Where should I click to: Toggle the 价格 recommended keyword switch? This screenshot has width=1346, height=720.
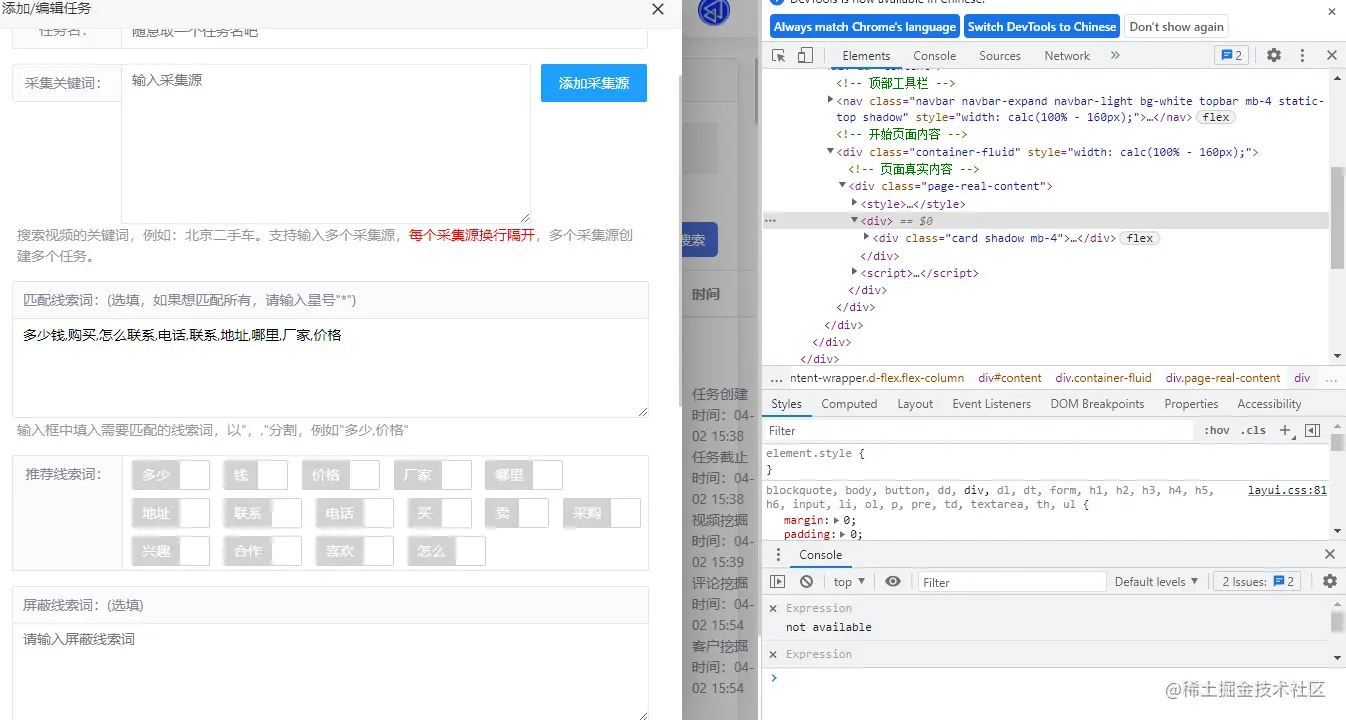pyautogui.click(x=341, y=475)
